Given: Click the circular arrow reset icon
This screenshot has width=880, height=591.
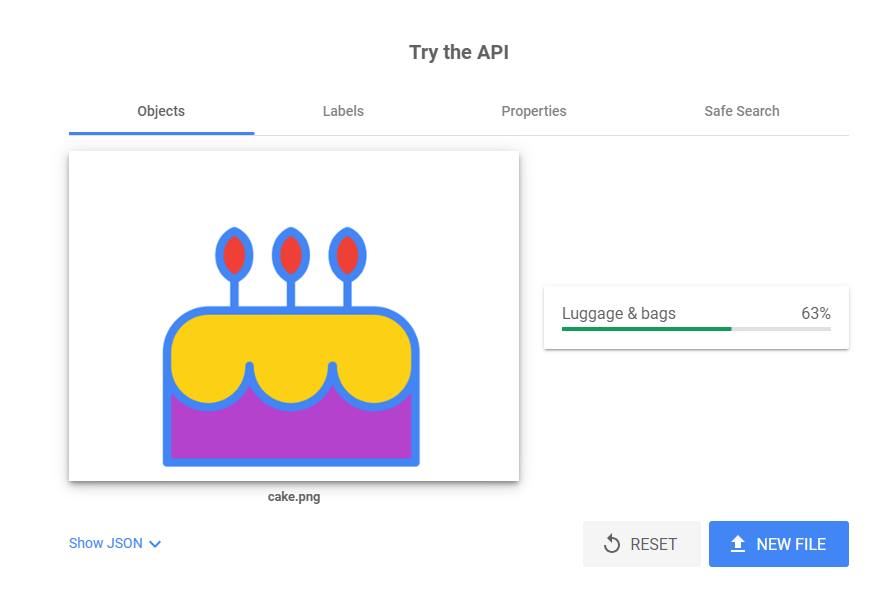Looking at the screenshot, I should point(612,544).
